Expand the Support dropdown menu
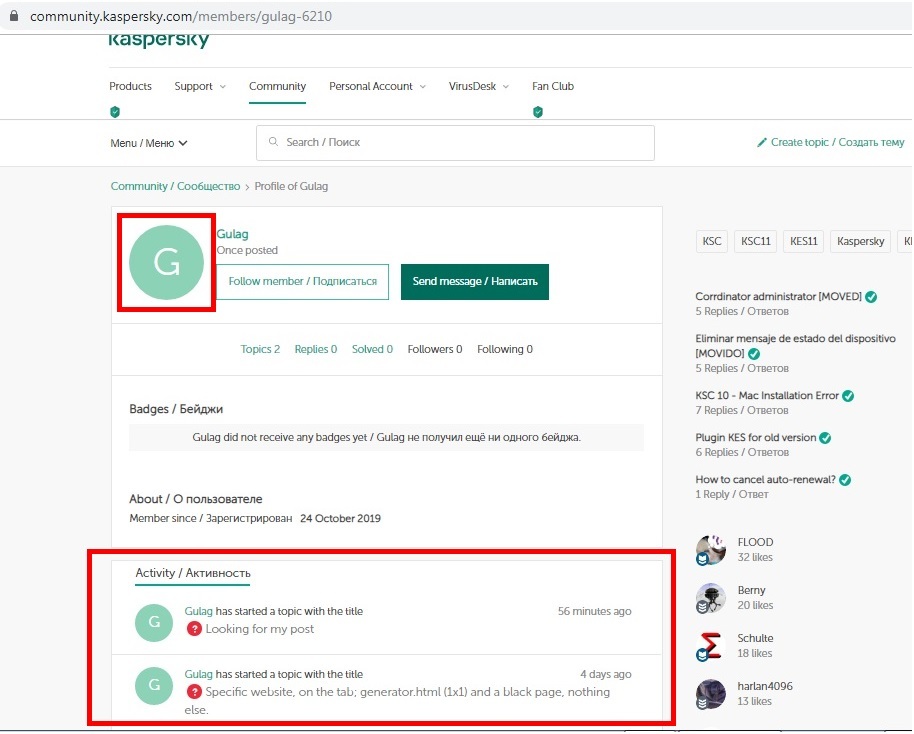Viewport: 914px width, 734px height. (x=200, y=86)
